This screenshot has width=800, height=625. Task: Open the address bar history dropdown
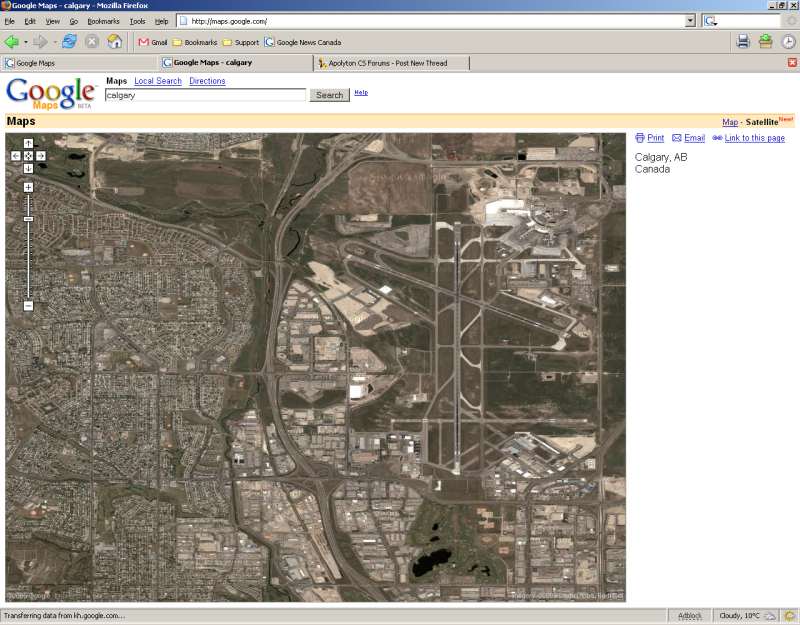tap(690, 21)
